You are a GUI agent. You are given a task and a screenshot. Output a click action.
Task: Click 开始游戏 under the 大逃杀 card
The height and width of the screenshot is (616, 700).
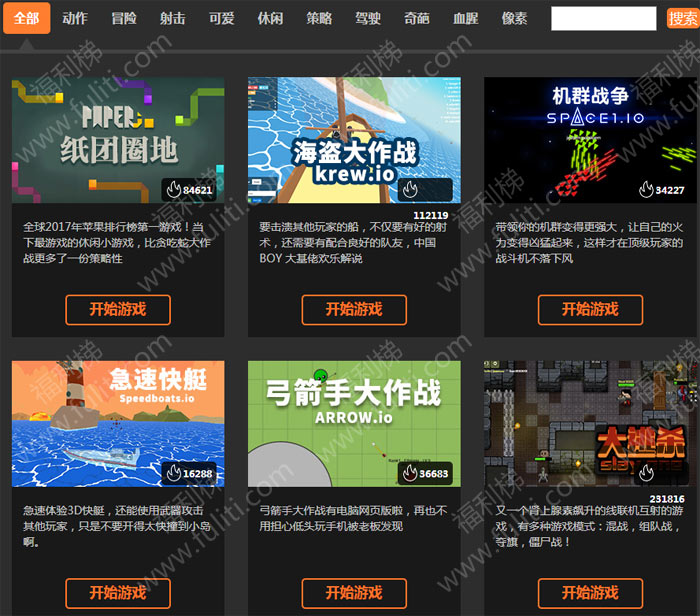coord(590,593)
